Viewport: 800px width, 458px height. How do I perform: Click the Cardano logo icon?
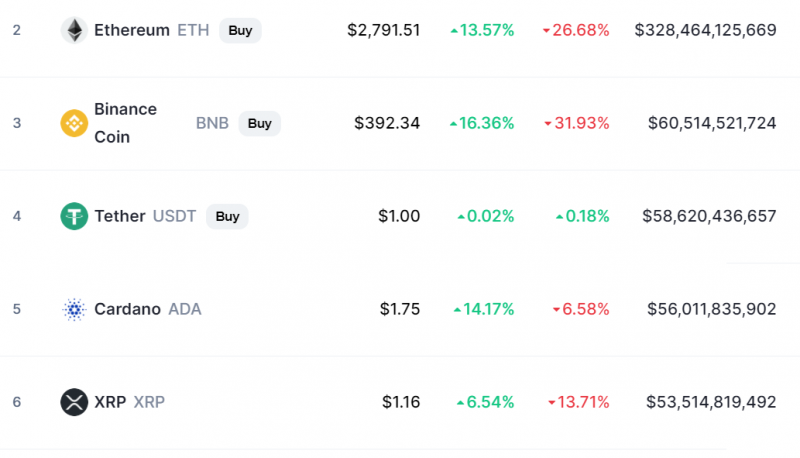click(74, 309)
